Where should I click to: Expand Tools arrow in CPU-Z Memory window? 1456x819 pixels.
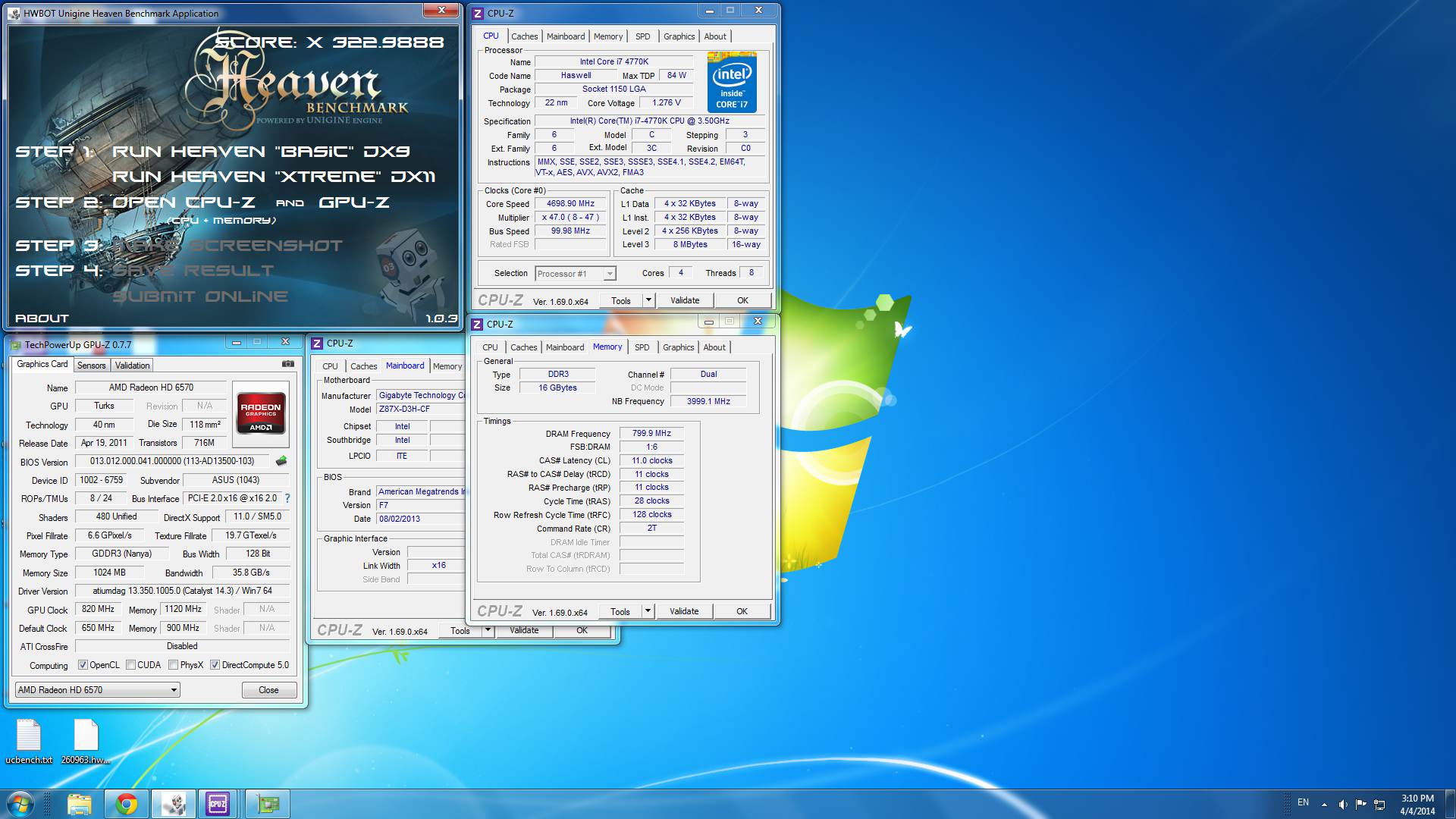(x=648, y=611)
